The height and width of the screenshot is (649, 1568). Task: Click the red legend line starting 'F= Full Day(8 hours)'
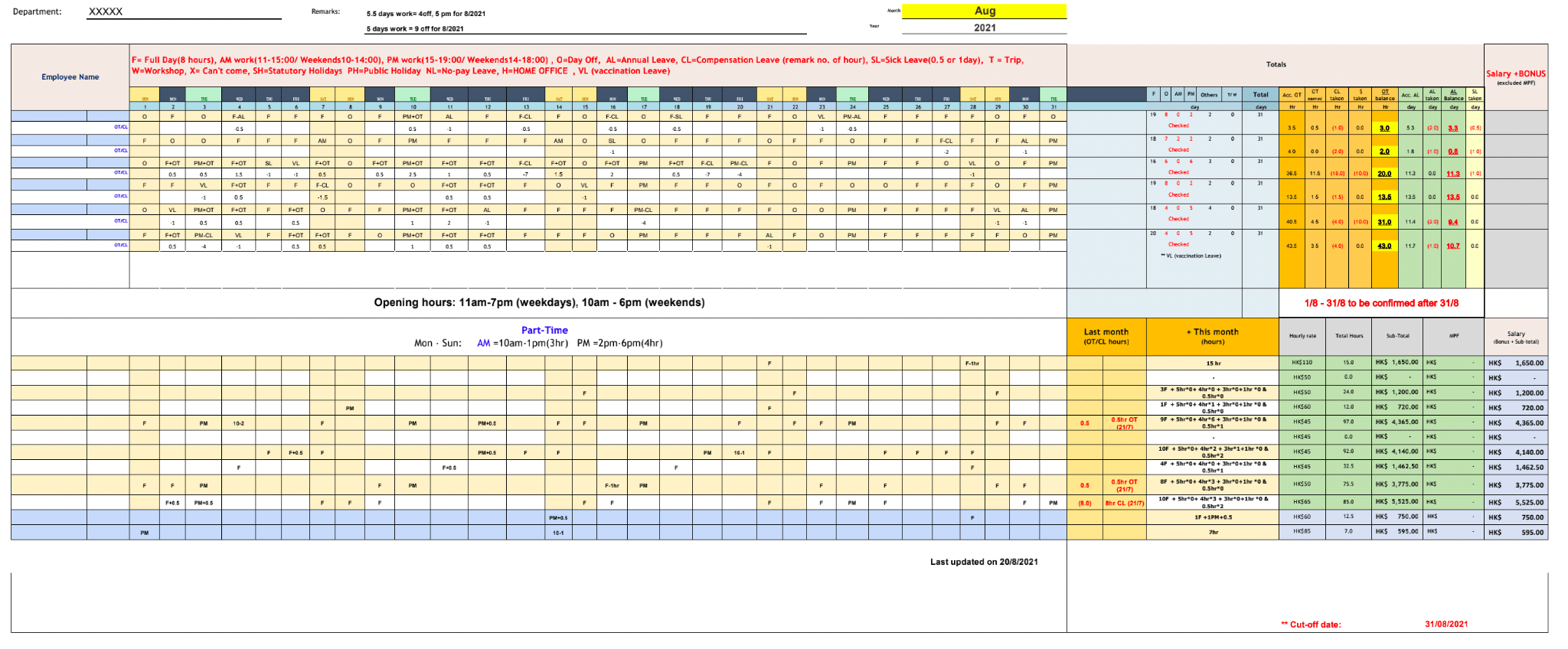click(577, 60)
